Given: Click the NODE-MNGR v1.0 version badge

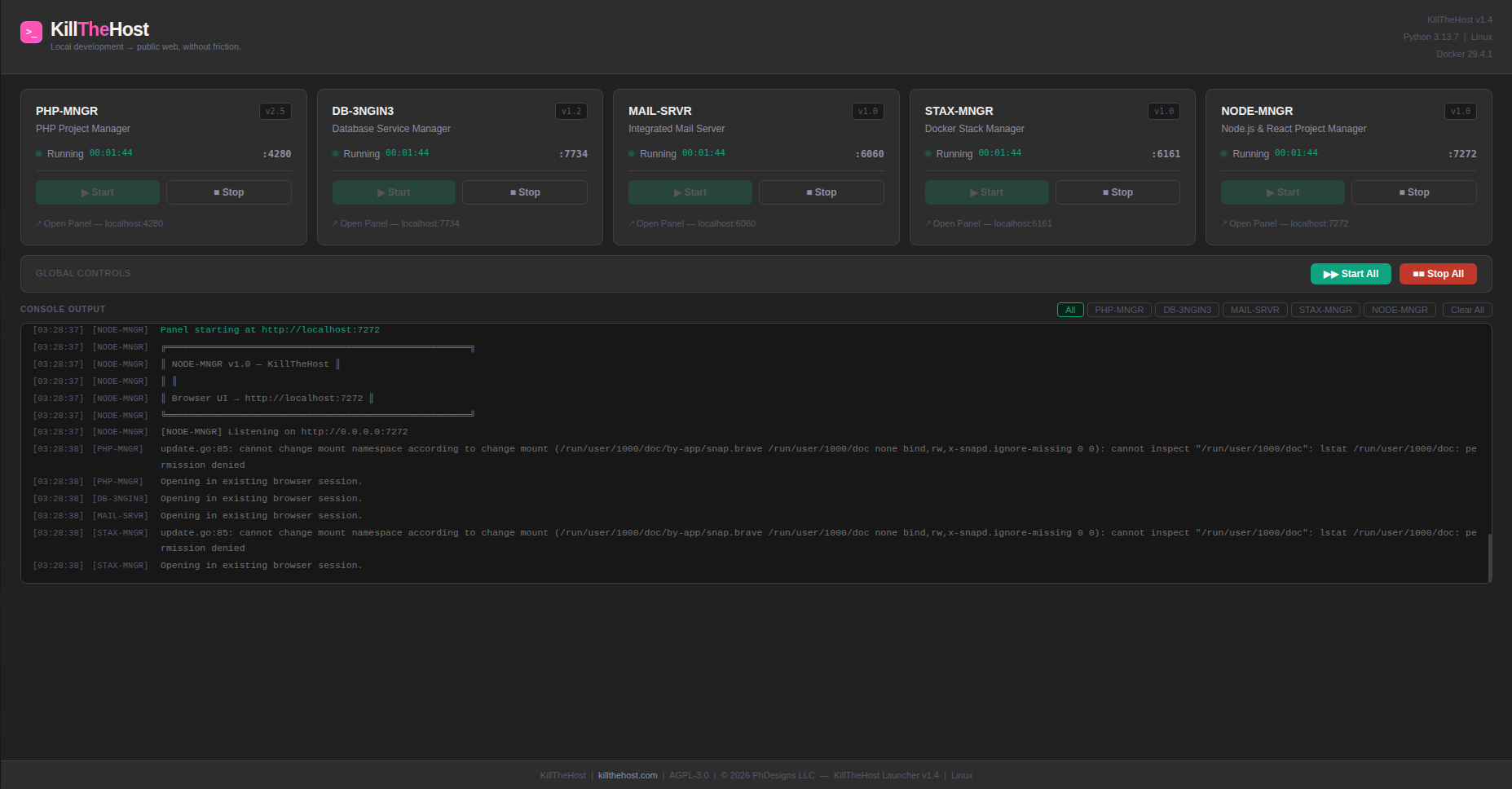Looking at the screenshot, I should click(x=1461, y=111).
